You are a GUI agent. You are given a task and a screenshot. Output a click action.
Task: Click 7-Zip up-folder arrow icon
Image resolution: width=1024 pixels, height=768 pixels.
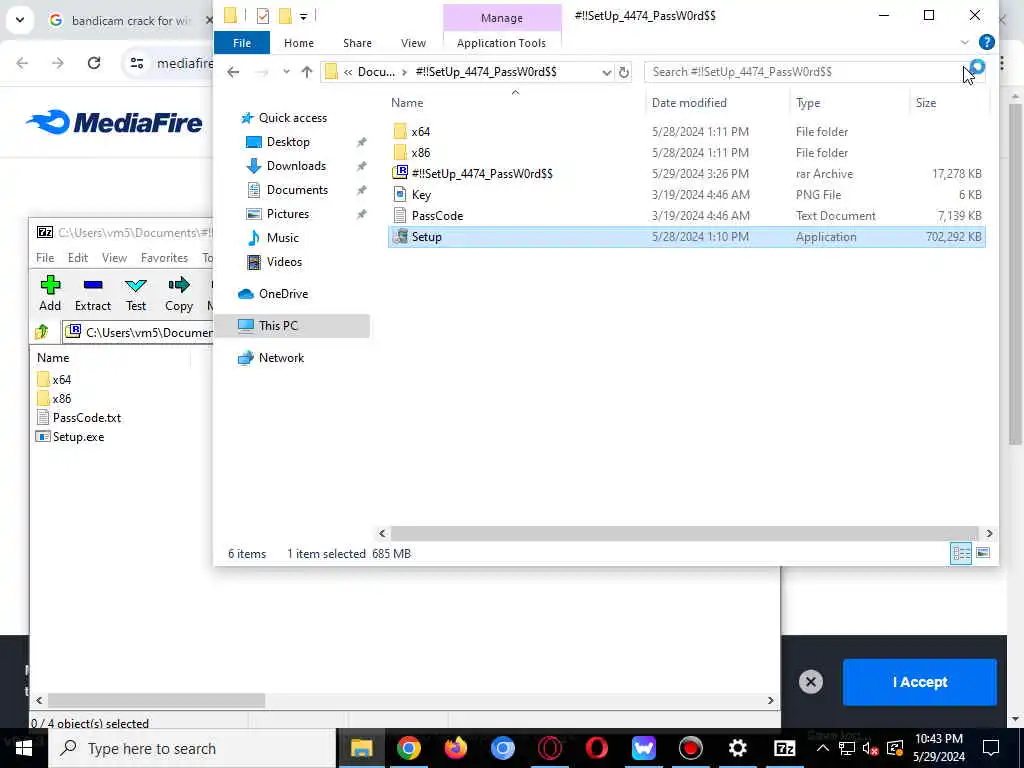point(42,332)
